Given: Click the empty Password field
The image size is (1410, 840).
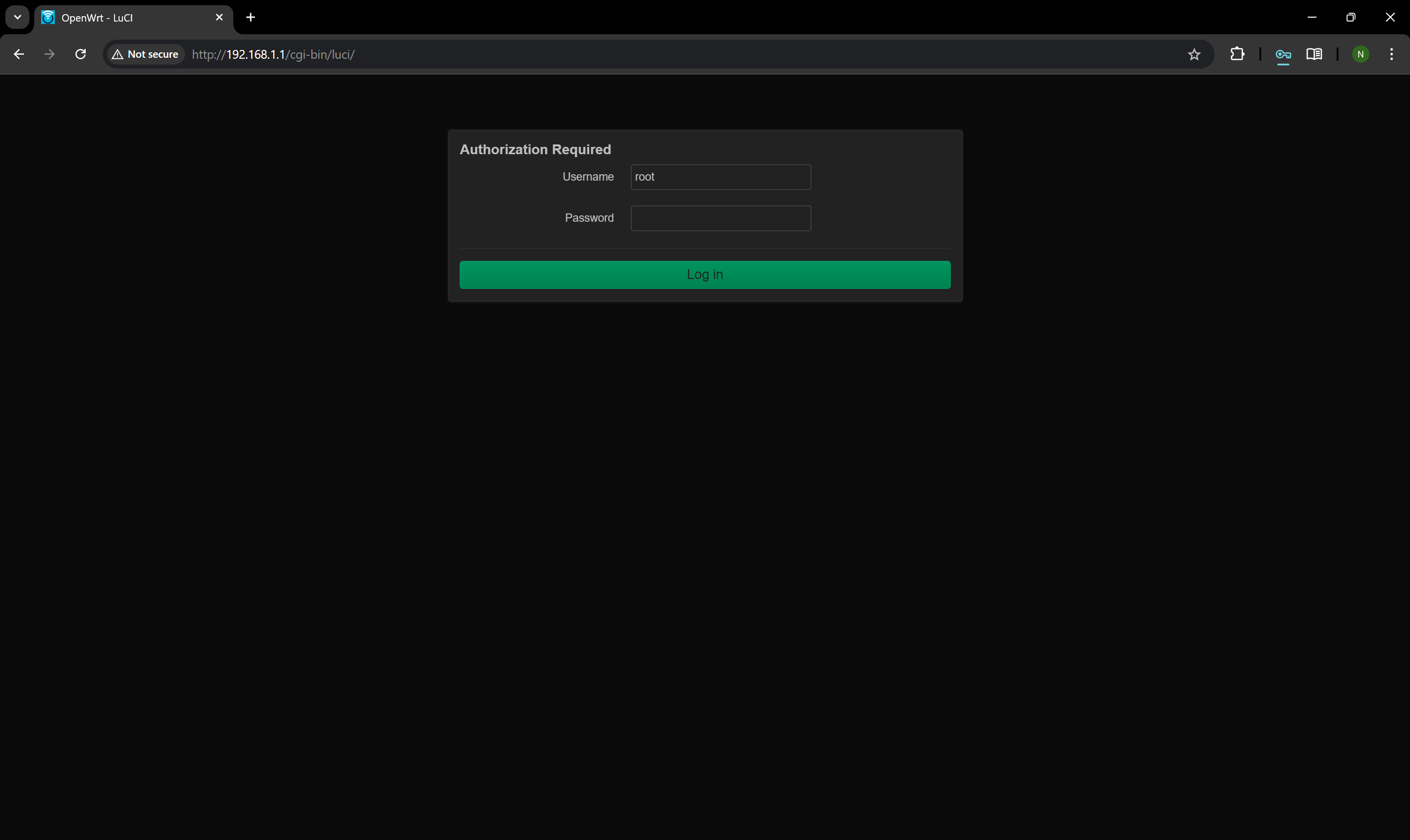Looking at the screenshot, I should click(720, 218).
